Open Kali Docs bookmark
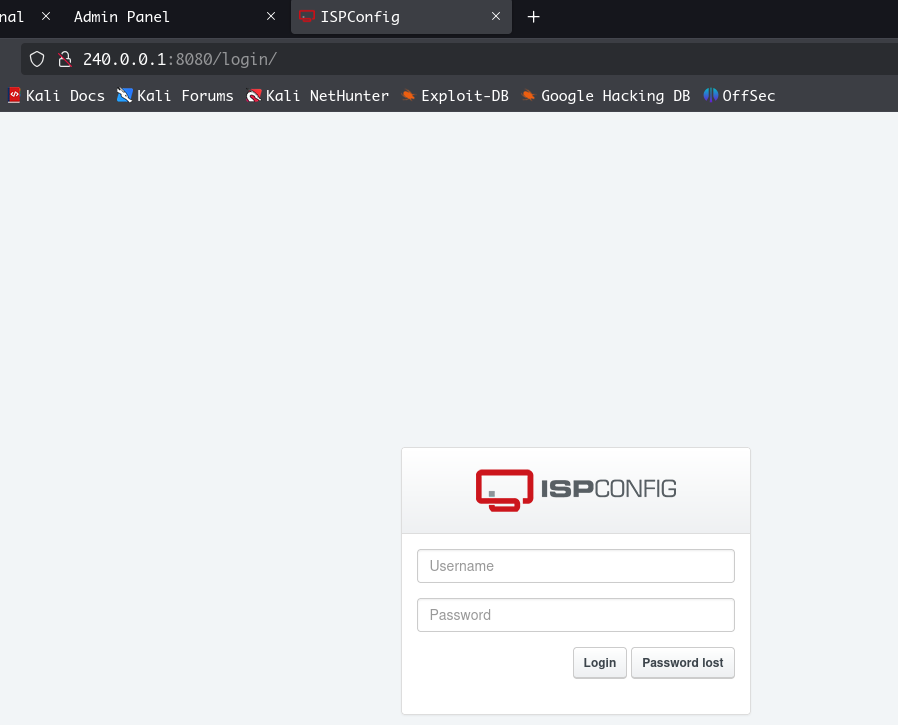Viewport: 898px width, 725px height. [56, 96]
